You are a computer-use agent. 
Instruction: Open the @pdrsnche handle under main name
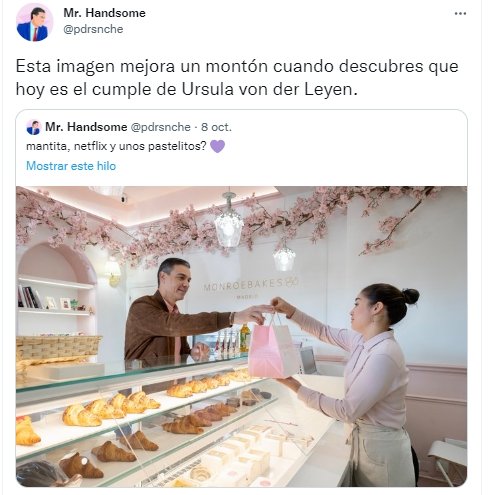pos(93,29)
